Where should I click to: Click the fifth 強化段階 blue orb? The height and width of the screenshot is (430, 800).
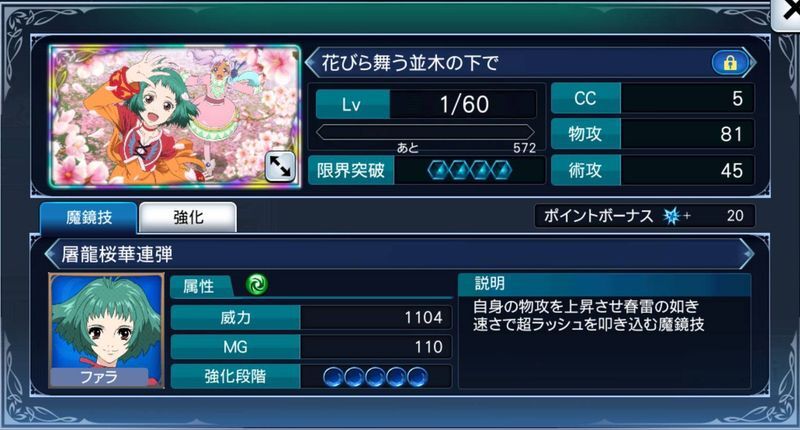coord(417,377)
